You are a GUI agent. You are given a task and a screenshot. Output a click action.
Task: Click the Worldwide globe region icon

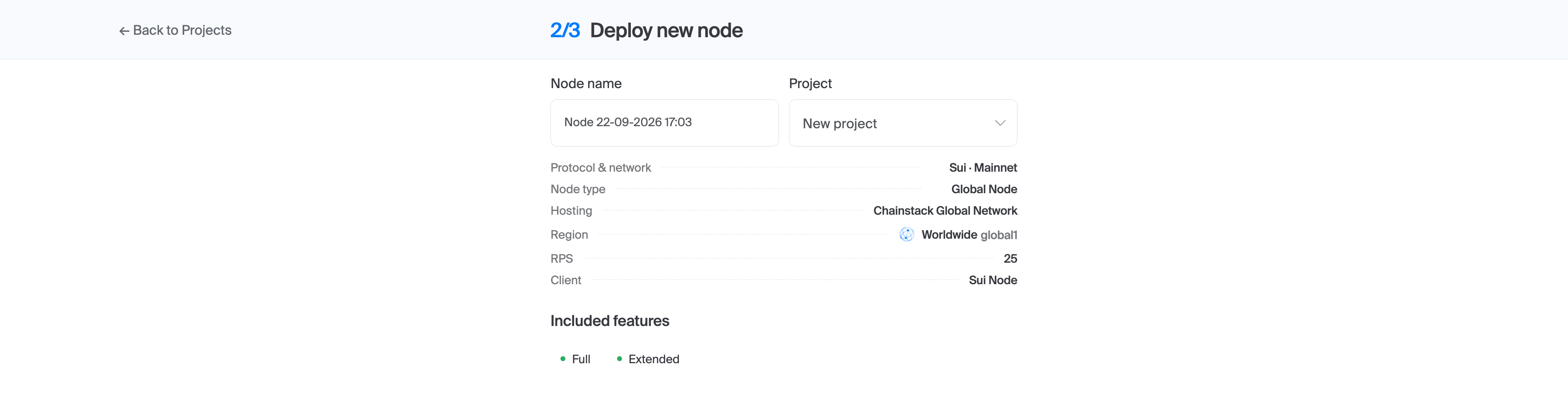tap(907, 234)
